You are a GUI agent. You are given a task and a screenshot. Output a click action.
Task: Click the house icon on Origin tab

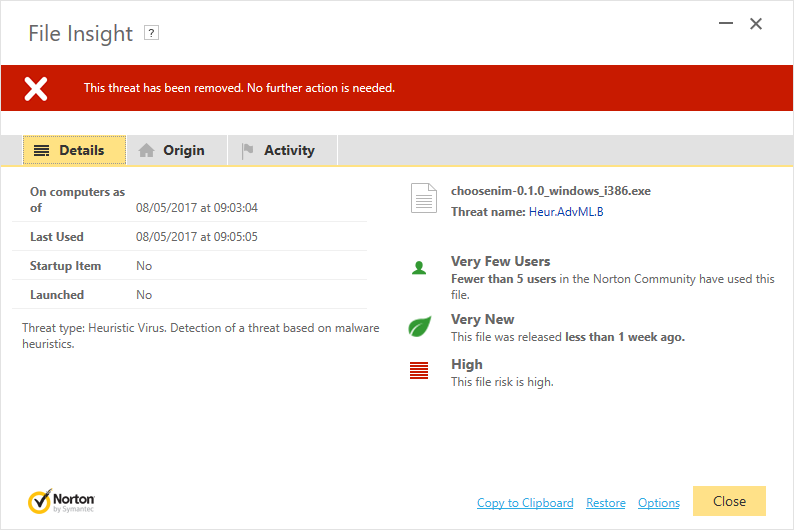coord(147,151)
